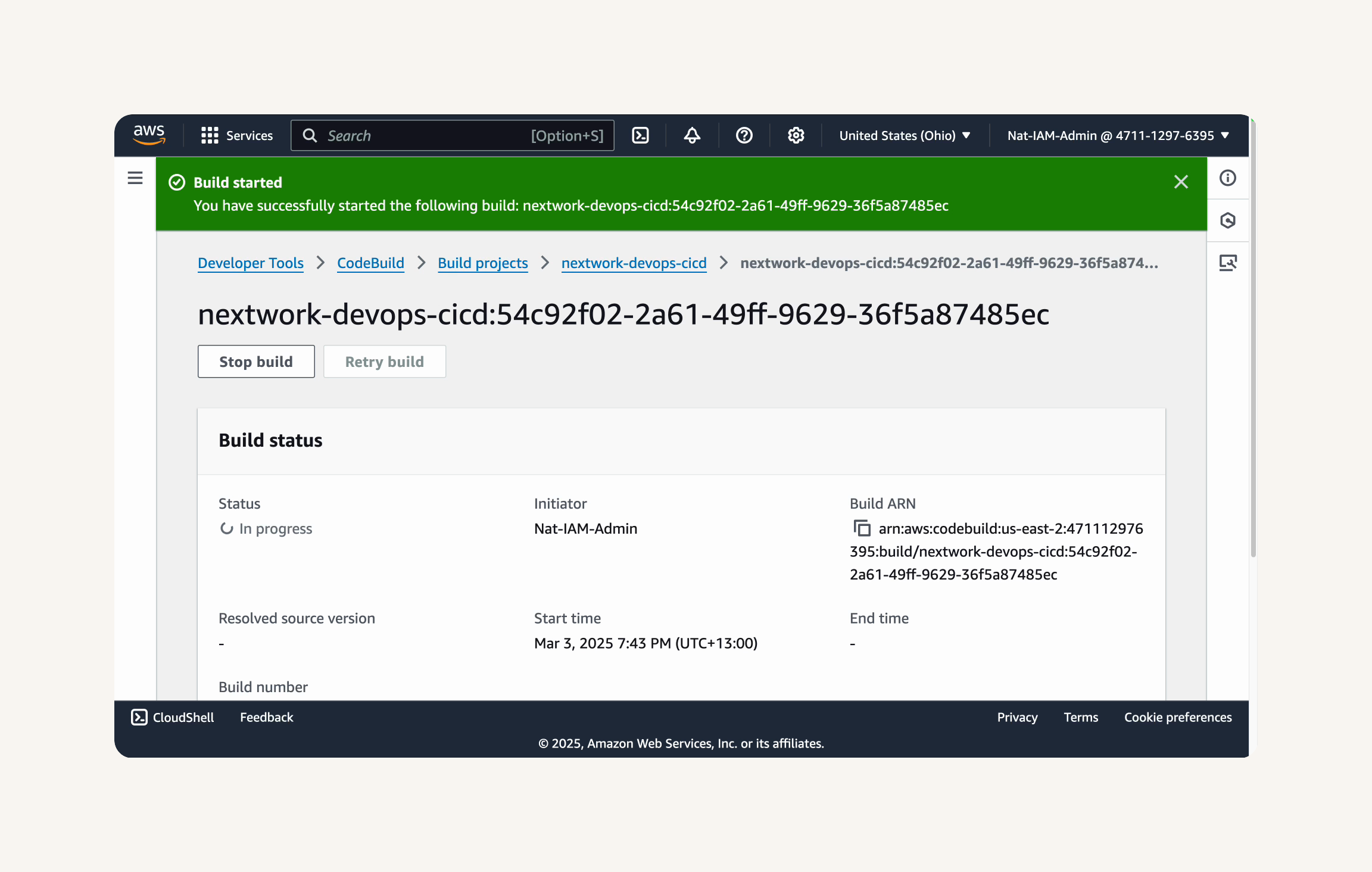The height and width of the screenshot is (872, 1372).
Task: Open Cookie preferences
Action: point(1178,717)
